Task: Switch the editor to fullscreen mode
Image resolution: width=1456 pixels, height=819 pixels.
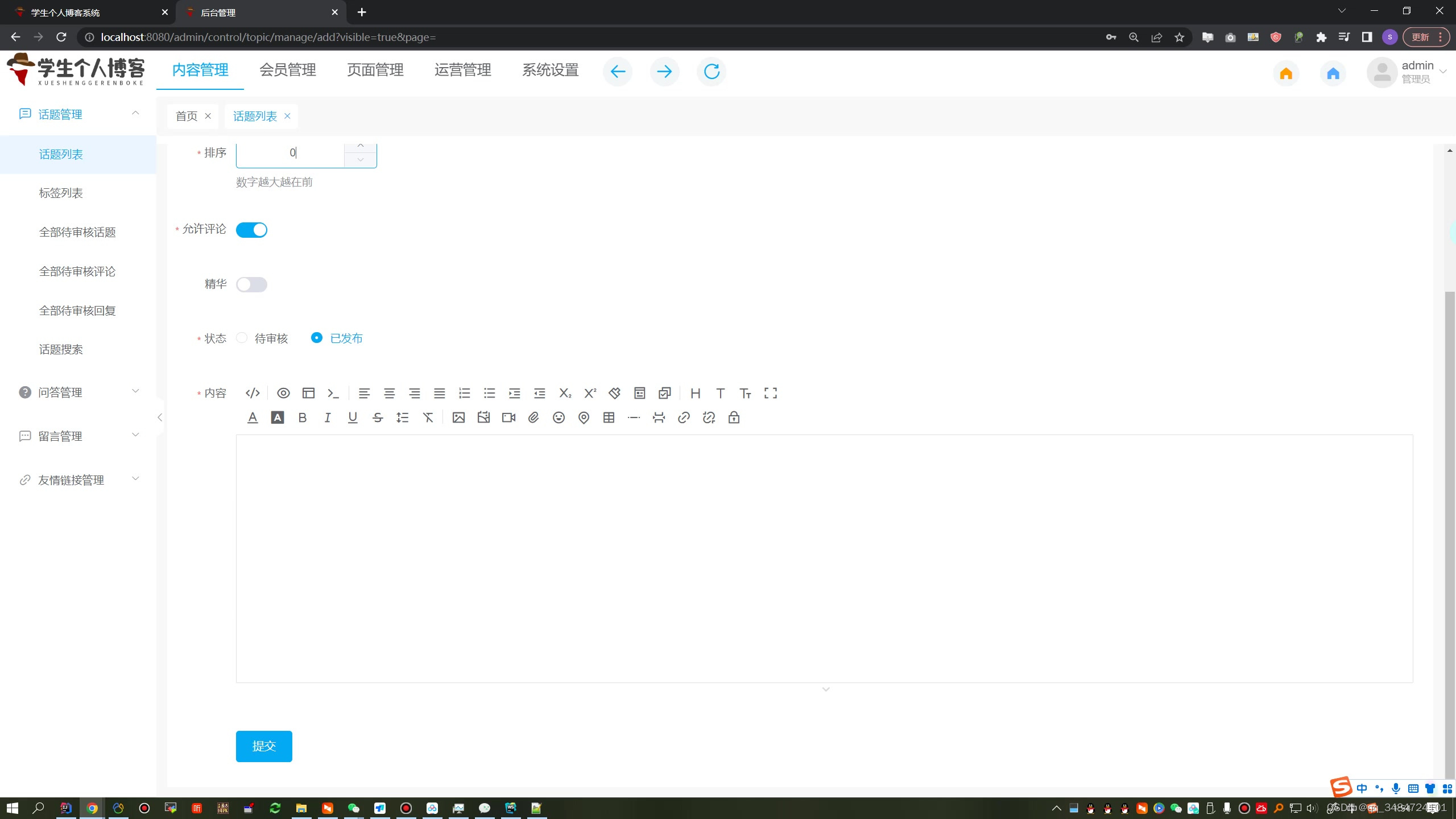Action: [x=770, y=393]
